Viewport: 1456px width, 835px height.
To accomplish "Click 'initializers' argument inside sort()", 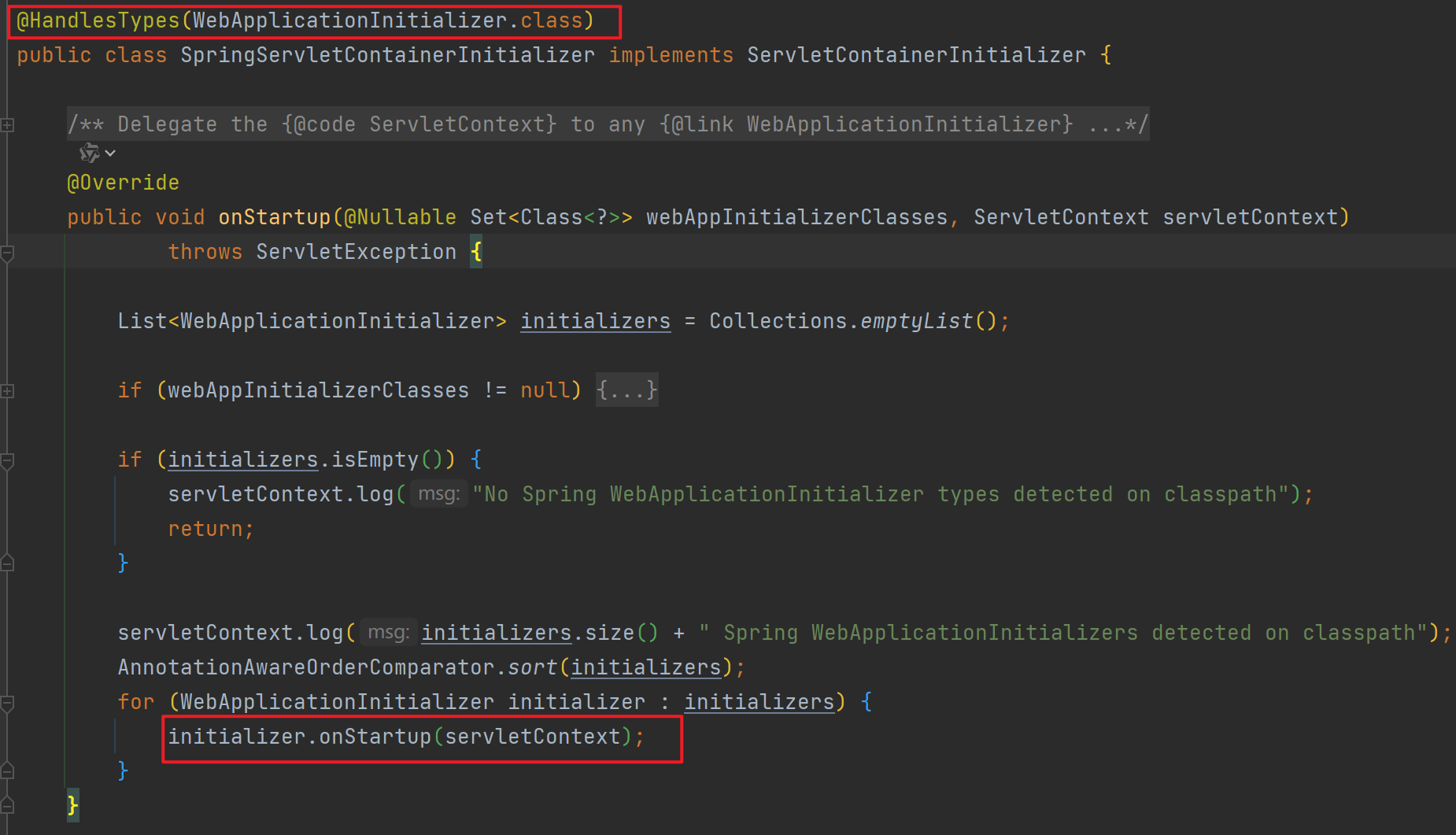I will pyautogui.click(x=646, y=667).
